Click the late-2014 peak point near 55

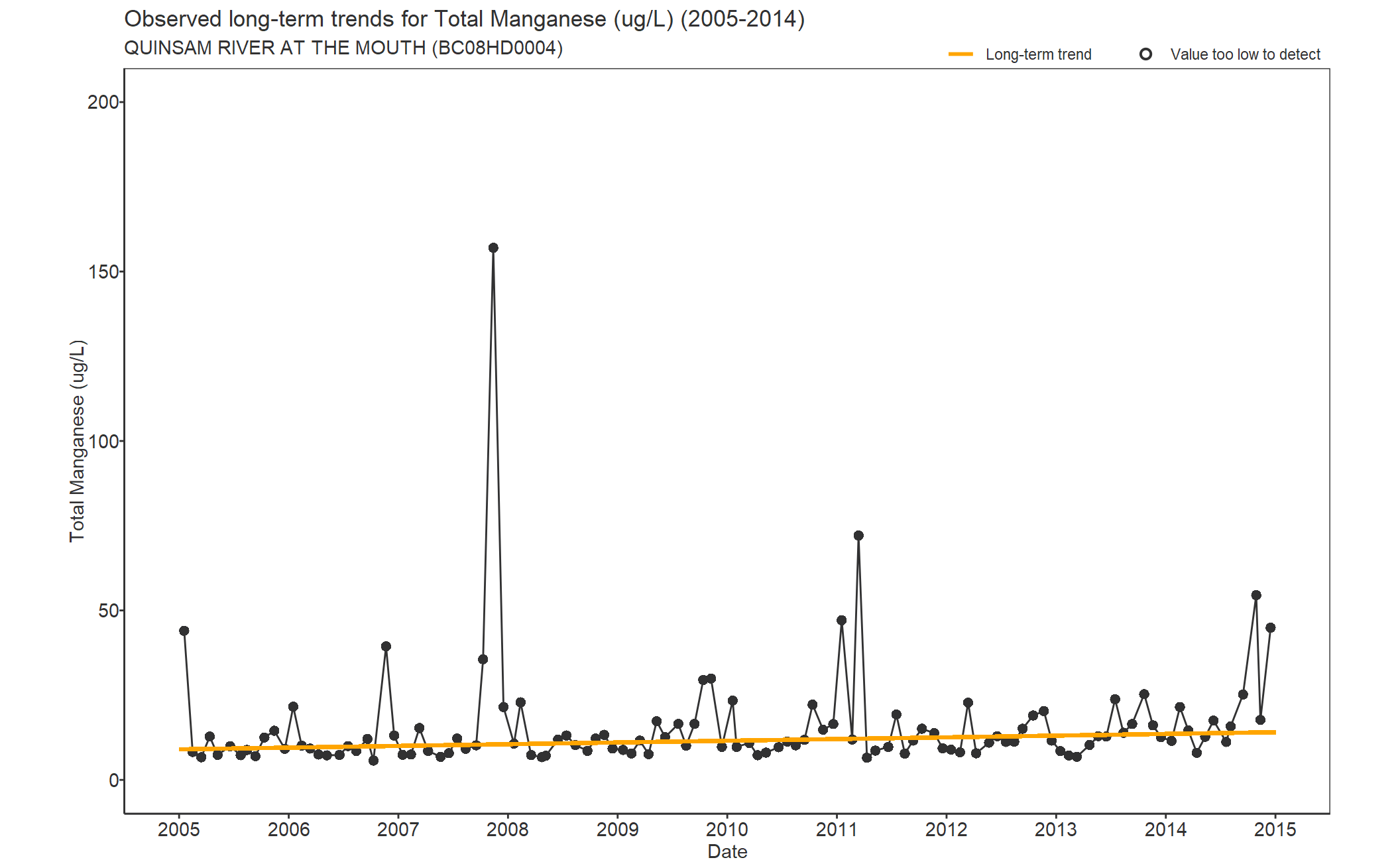tap(1256, 595)
